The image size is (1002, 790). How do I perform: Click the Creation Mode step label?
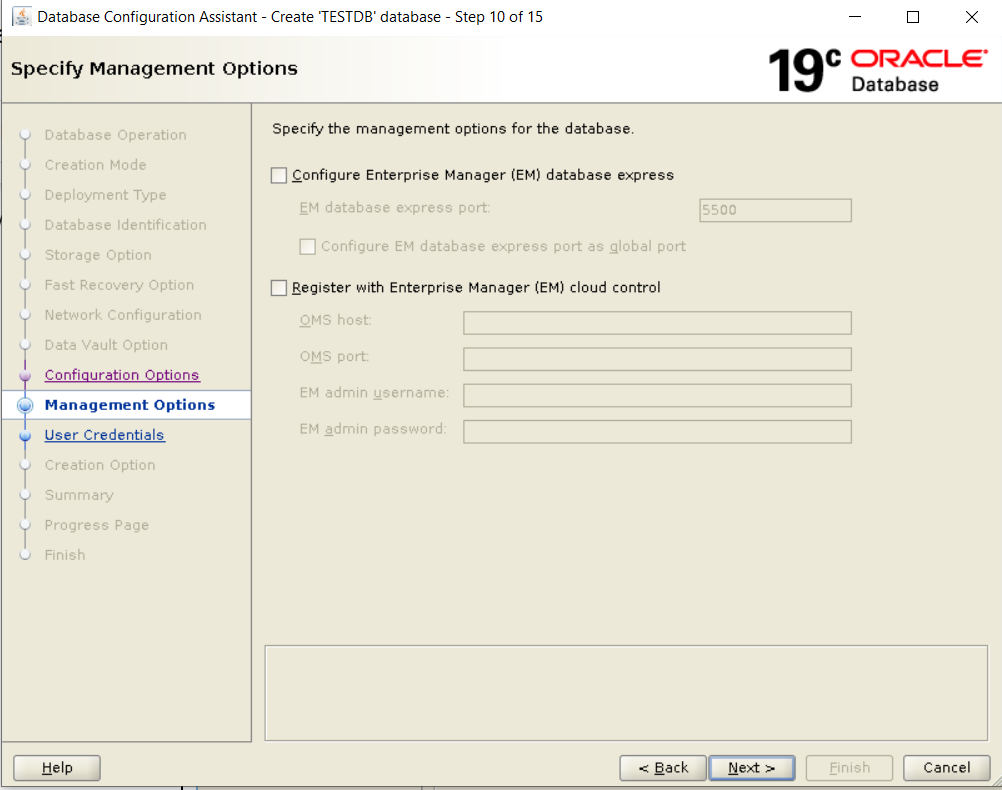pyautogui.click(x=95, y=165)
